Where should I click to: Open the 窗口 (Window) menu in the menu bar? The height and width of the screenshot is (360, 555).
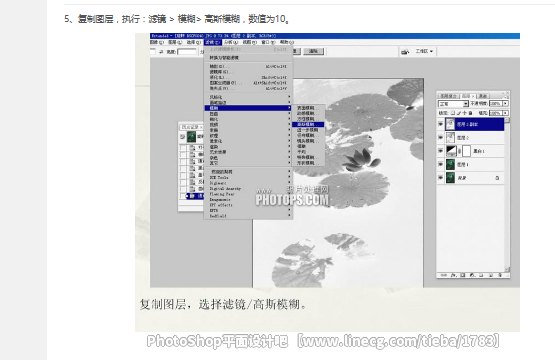pos(268,42)
